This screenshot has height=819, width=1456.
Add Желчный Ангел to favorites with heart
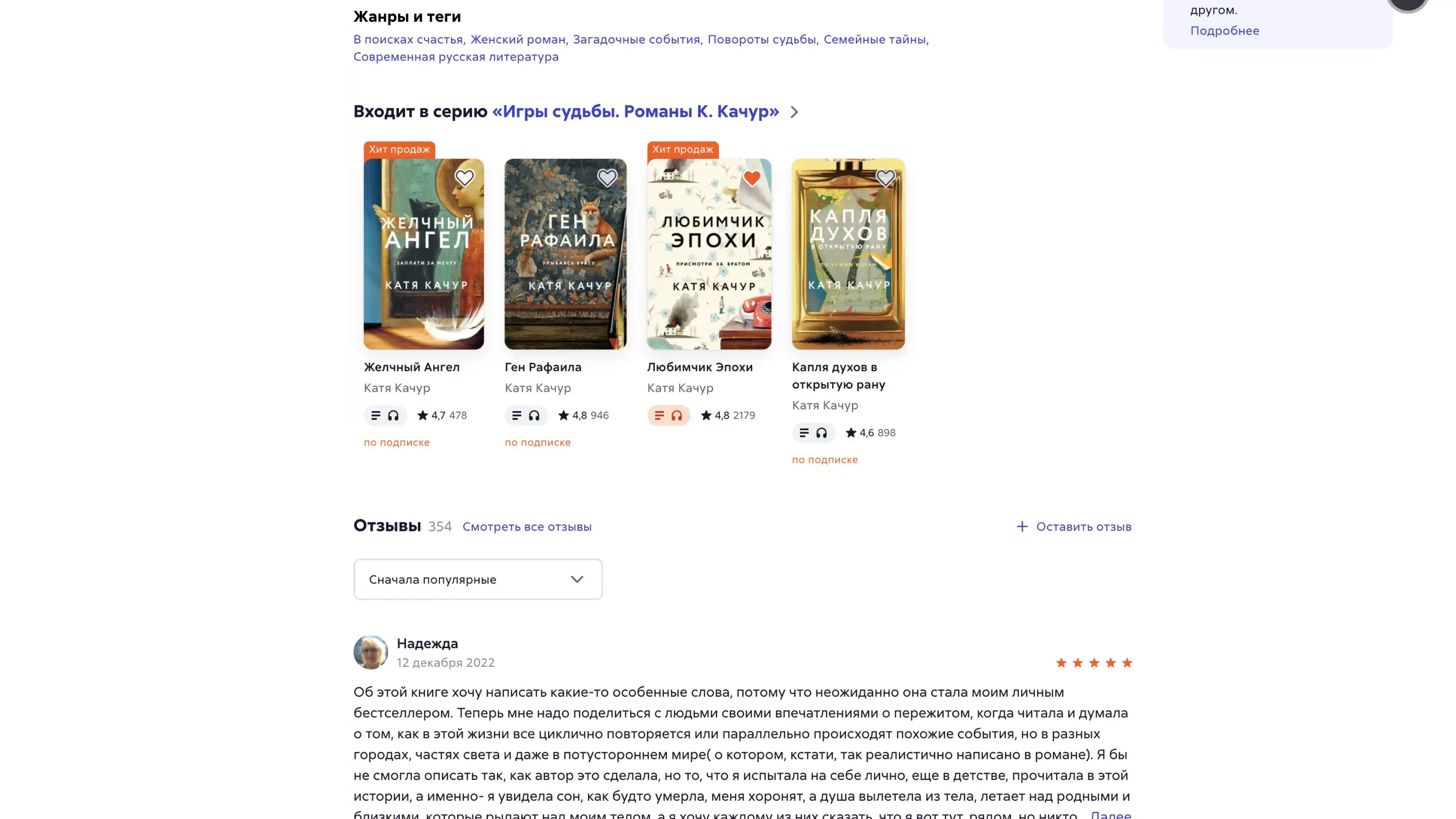coord(464,178)
